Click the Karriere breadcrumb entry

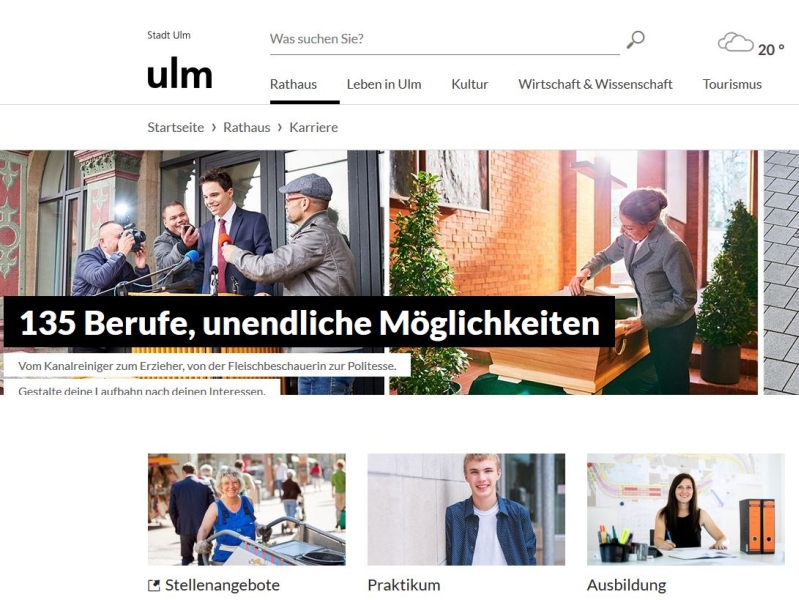[313, 127]
